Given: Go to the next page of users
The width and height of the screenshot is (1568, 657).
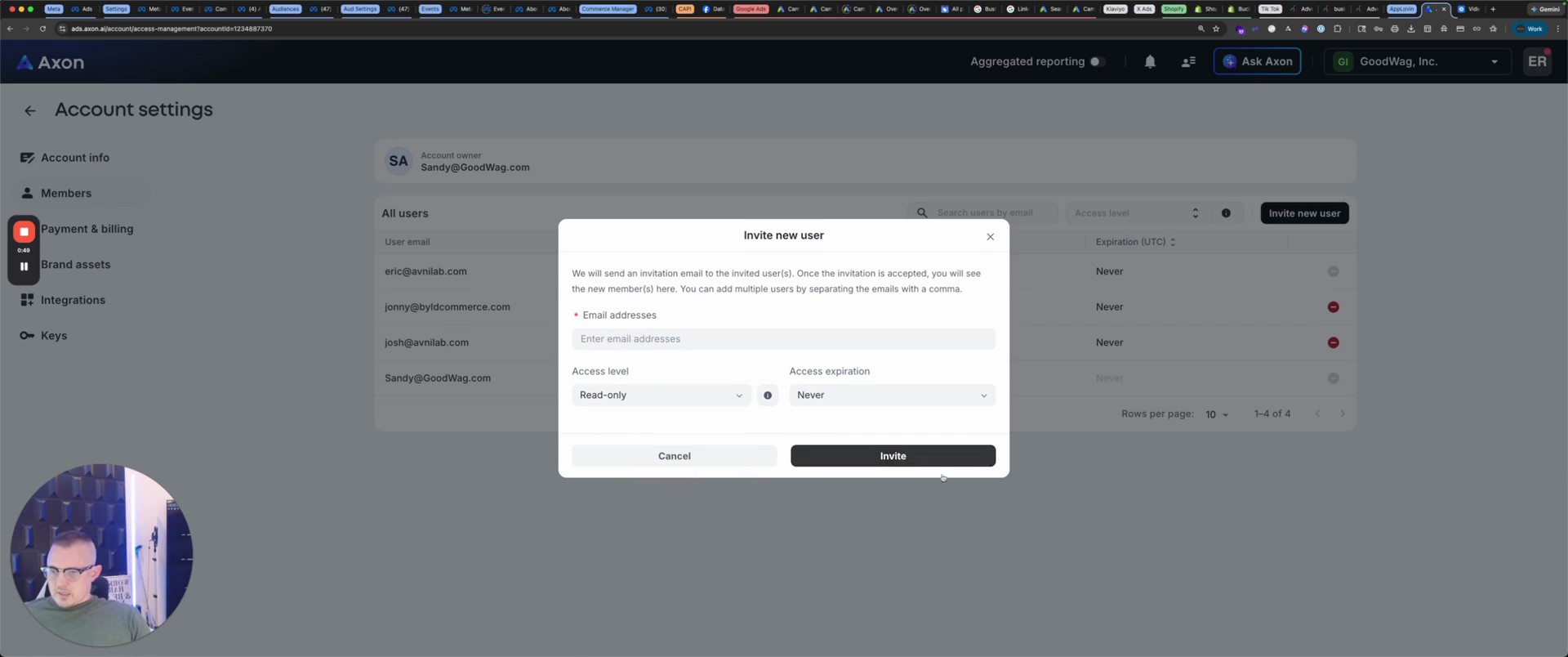Looking at the screenshot, I should click(1342, 414).
